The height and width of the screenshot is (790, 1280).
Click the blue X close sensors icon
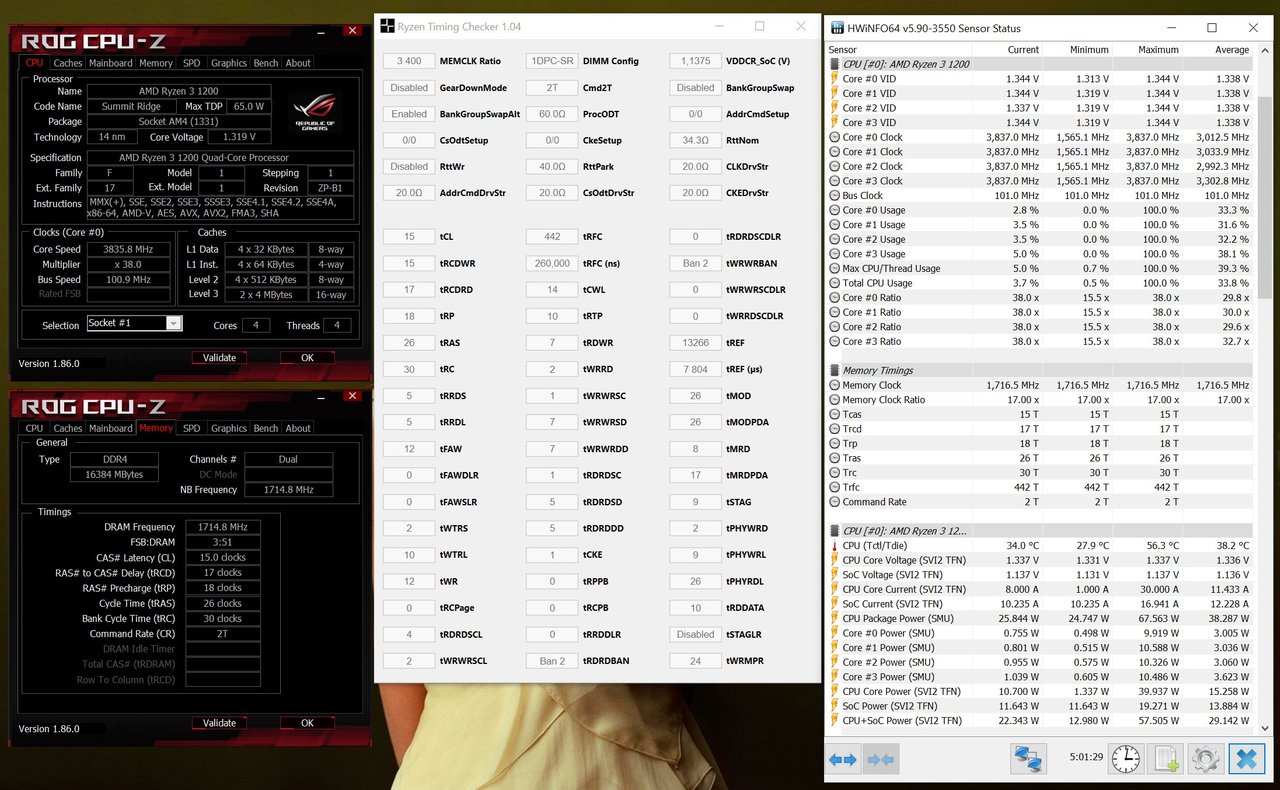pos(1246,758)
